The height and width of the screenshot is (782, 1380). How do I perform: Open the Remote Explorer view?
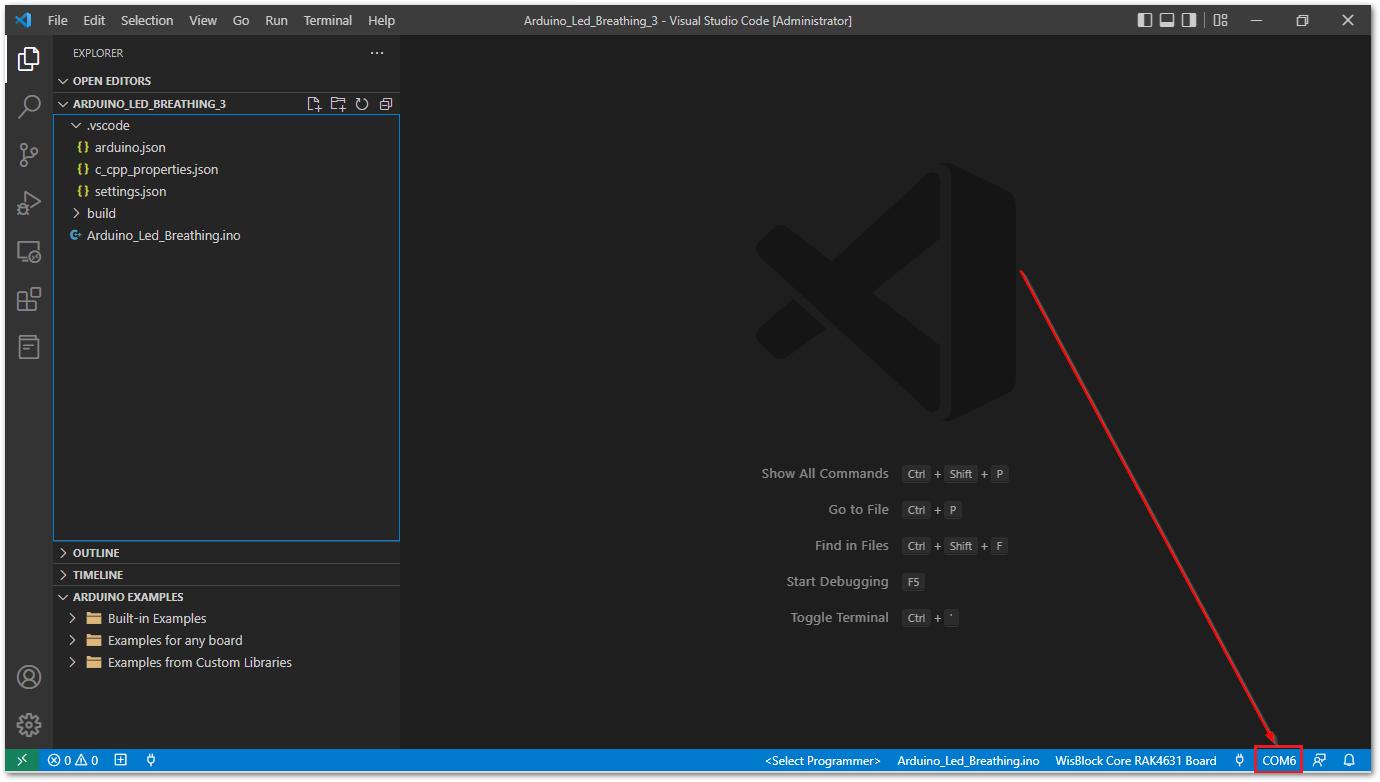click(x=29, y=251)
